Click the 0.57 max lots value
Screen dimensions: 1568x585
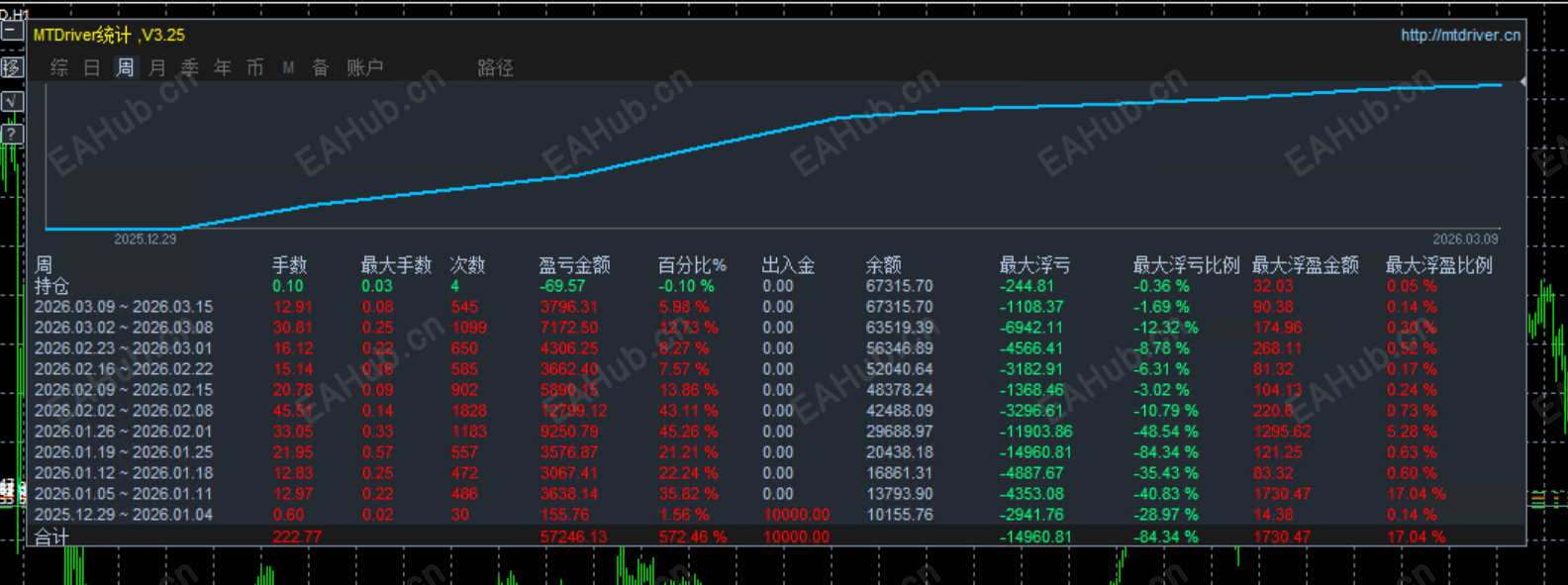[x=377, y=452]
